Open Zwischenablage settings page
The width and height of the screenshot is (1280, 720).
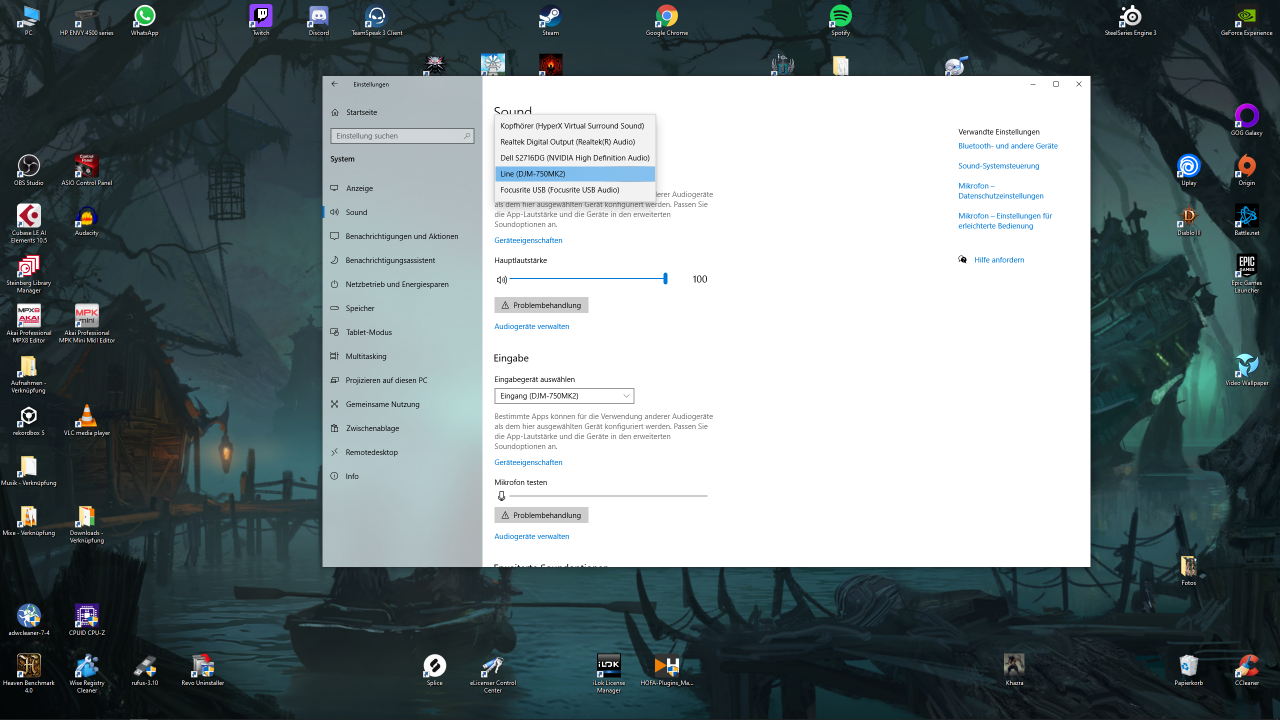pos(402,428)
